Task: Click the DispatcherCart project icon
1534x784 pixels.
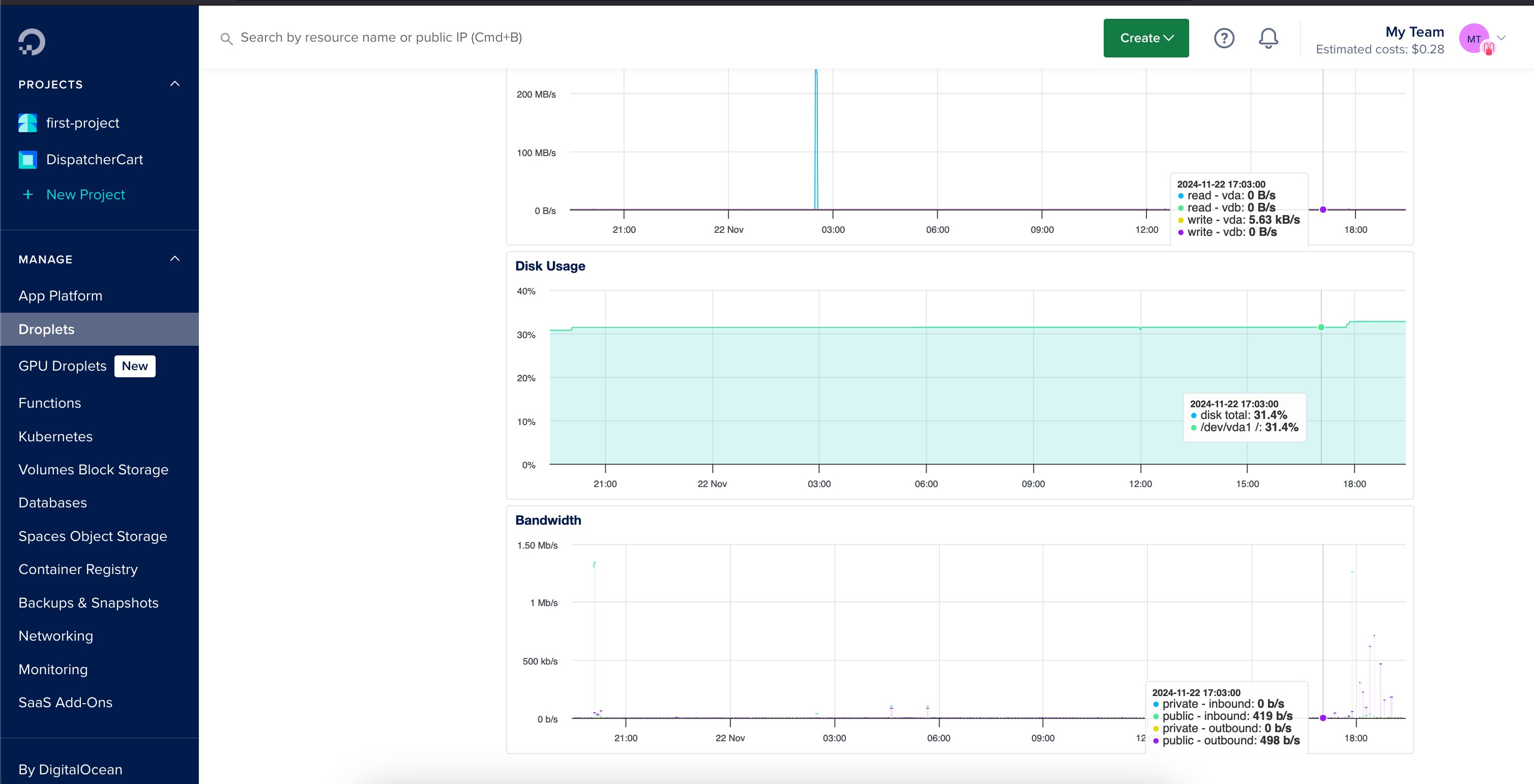Action: (27, 160)
